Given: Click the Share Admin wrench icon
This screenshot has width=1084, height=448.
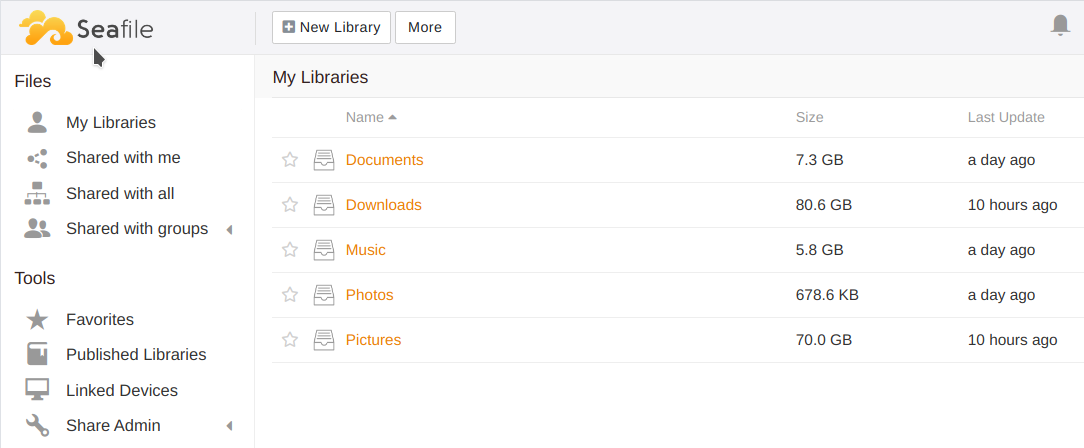Looking at the screenshot, I should click(37, 425).
